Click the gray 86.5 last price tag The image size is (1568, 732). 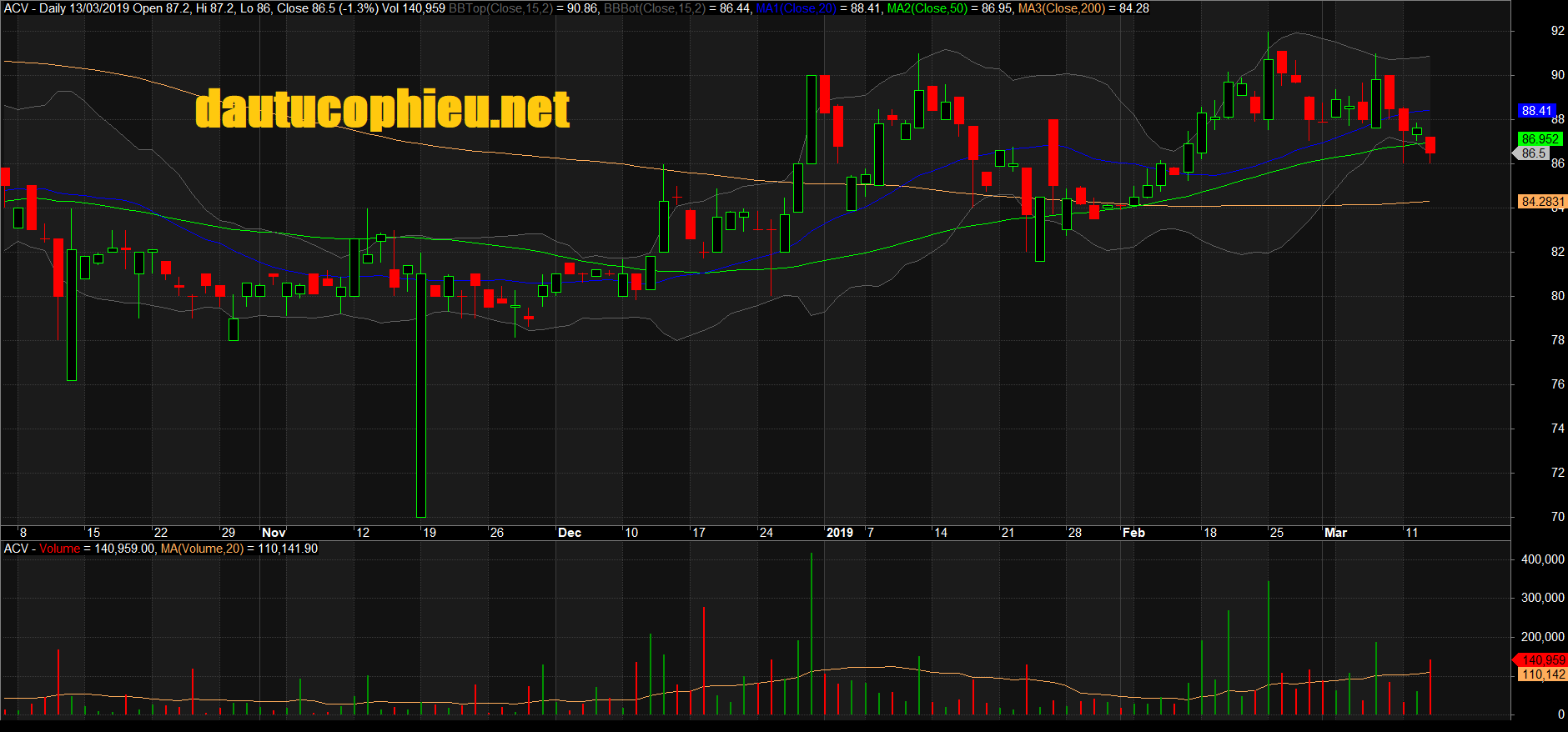click(1533, 153)
